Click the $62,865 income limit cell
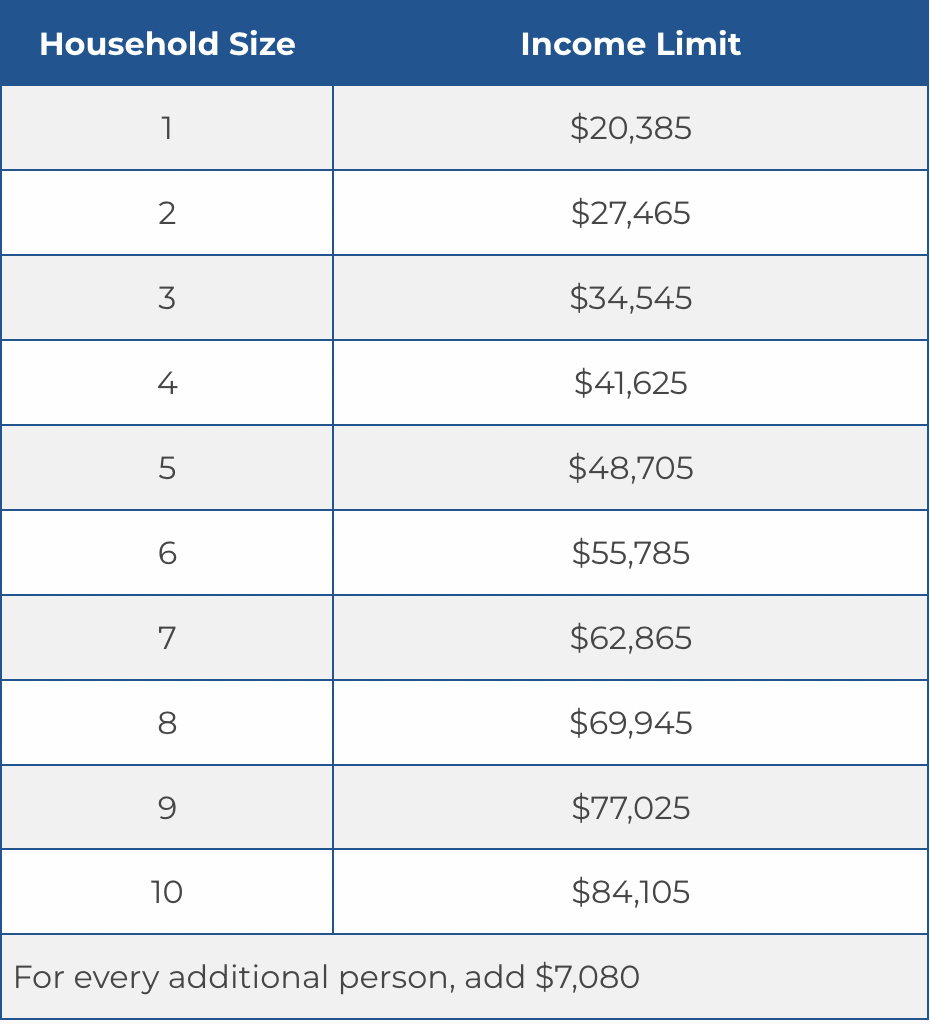This screenshot has height=1024, width=930. click(x=631, y=638)
